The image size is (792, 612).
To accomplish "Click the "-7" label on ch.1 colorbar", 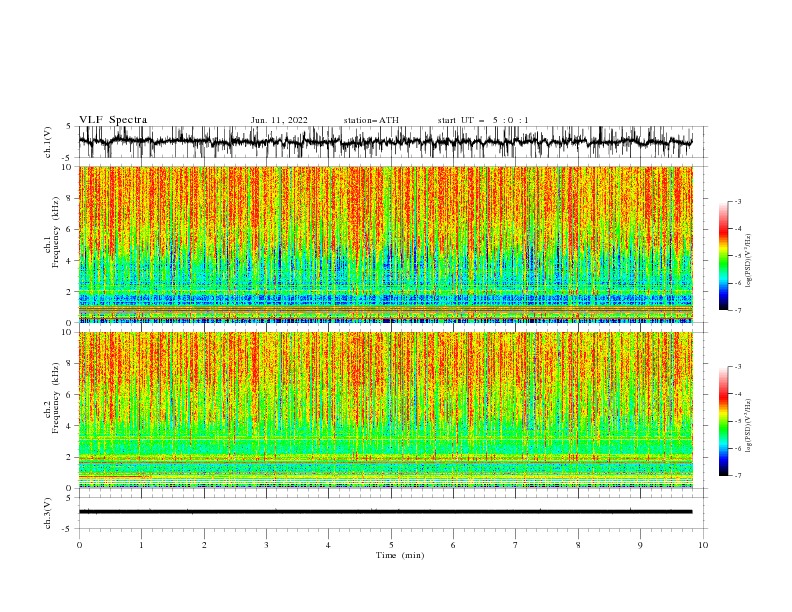I will click(x=737, y=310).
